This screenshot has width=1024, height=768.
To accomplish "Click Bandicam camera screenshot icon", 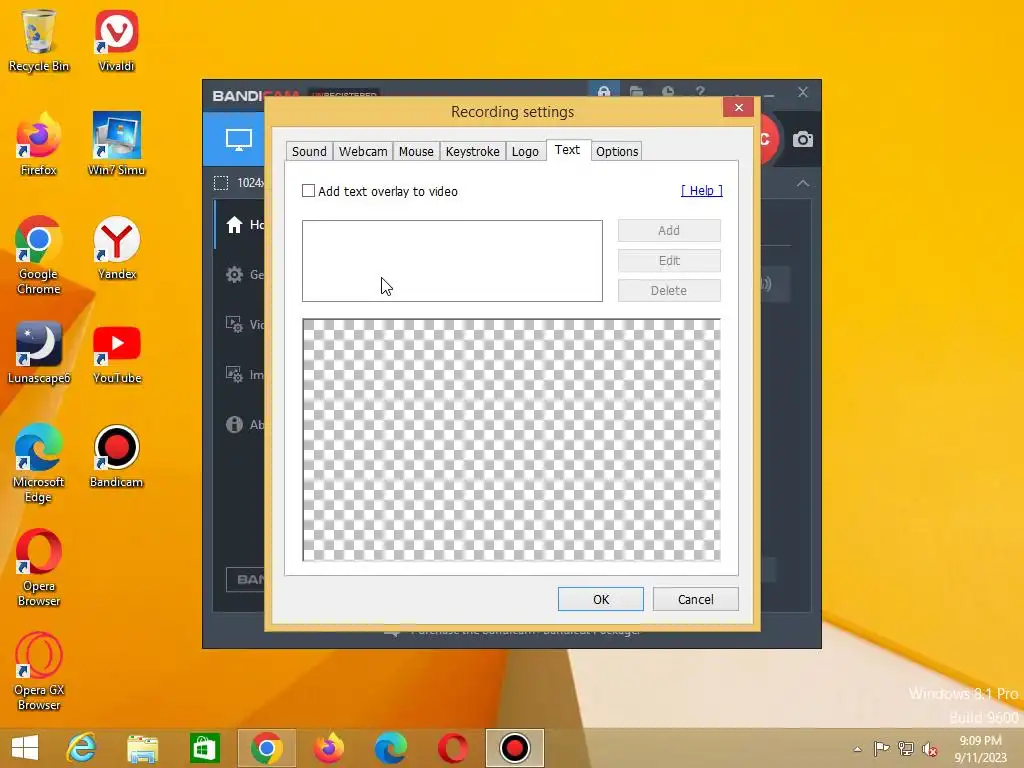I will click(x=803, y=139).
